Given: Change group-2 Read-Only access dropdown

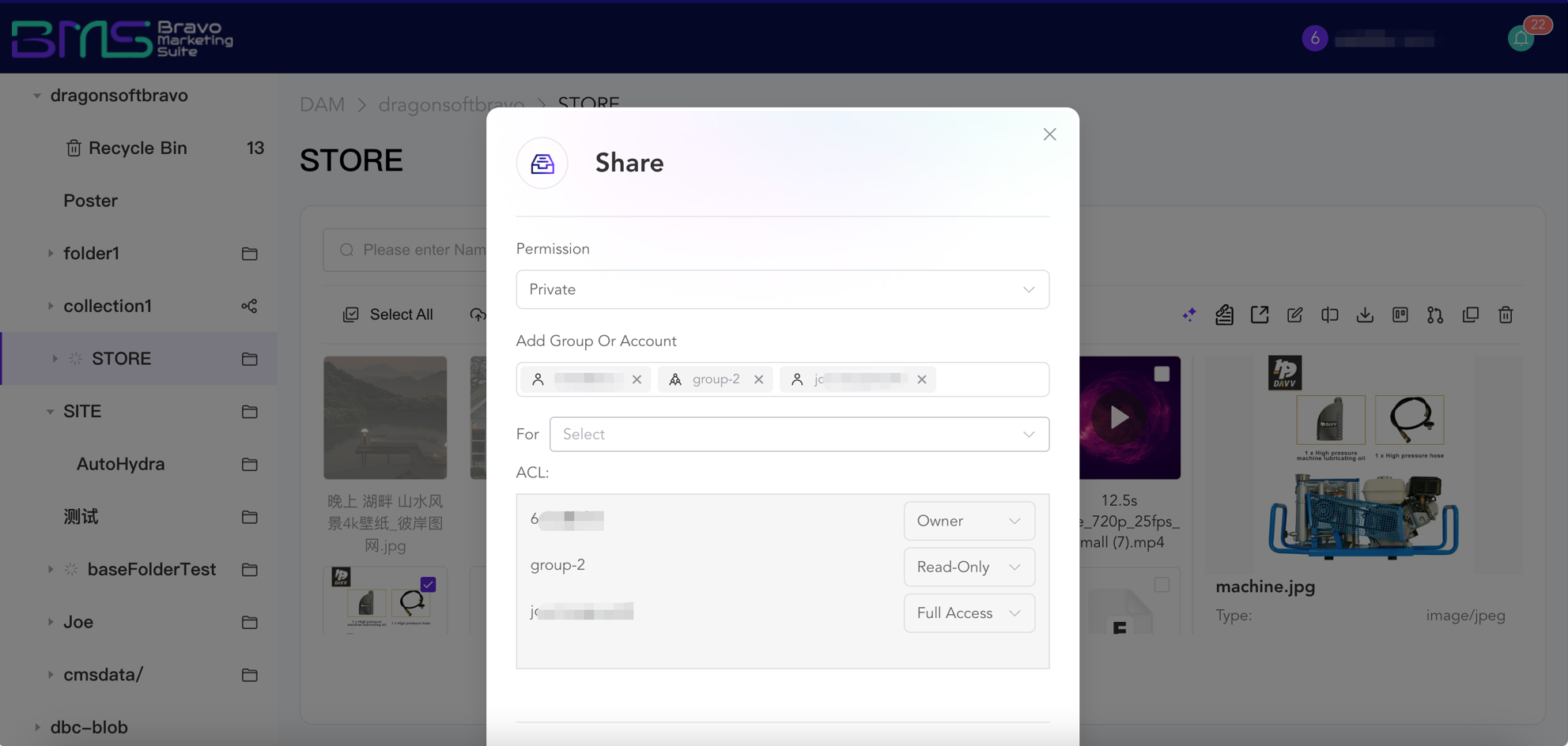Looking at the screenshot, I should click(969, 567).
